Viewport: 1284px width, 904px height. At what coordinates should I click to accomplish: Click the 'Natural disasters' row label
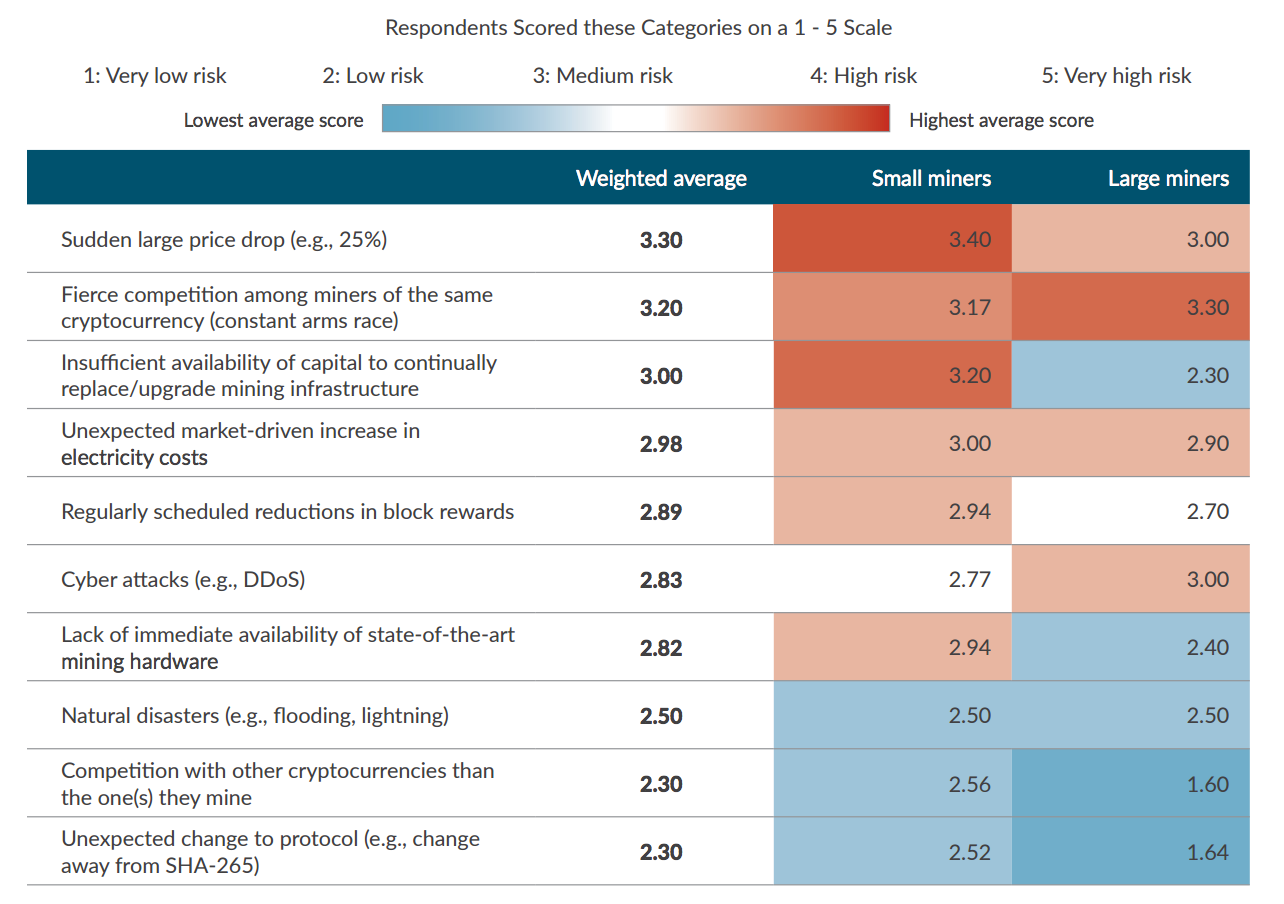tap(255, 716)
